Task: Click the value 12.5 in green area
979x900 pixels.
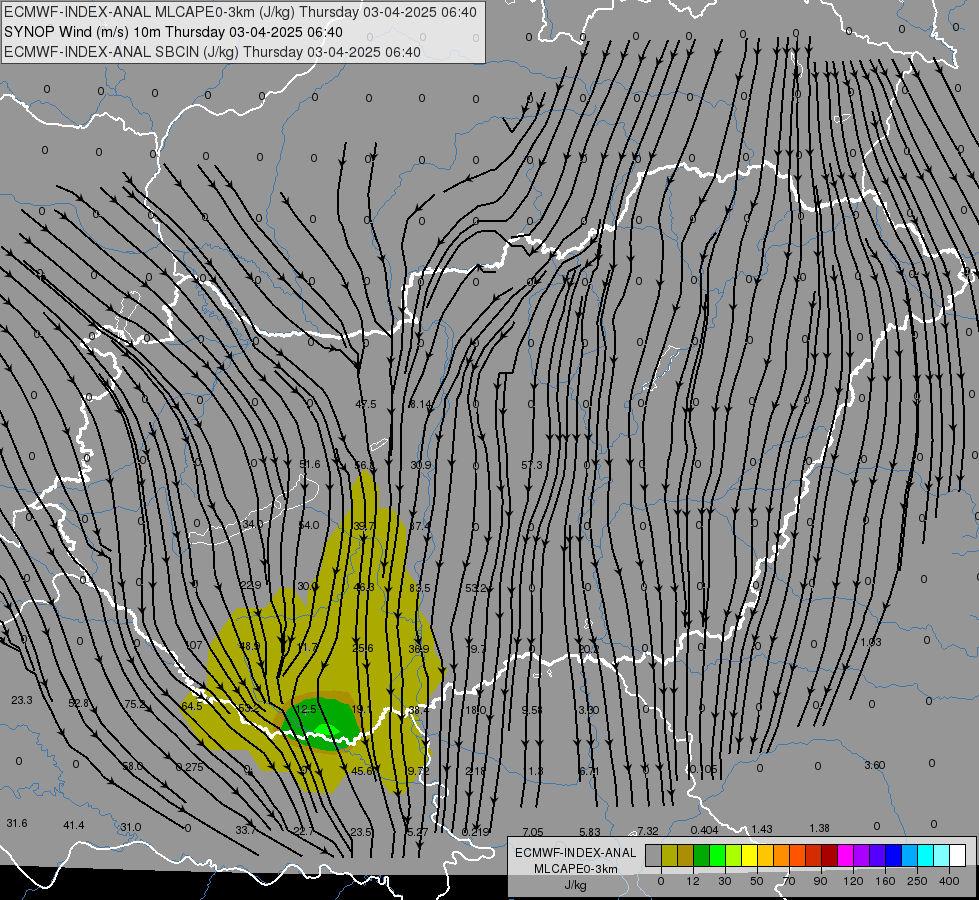Action: tap(306, 709)
